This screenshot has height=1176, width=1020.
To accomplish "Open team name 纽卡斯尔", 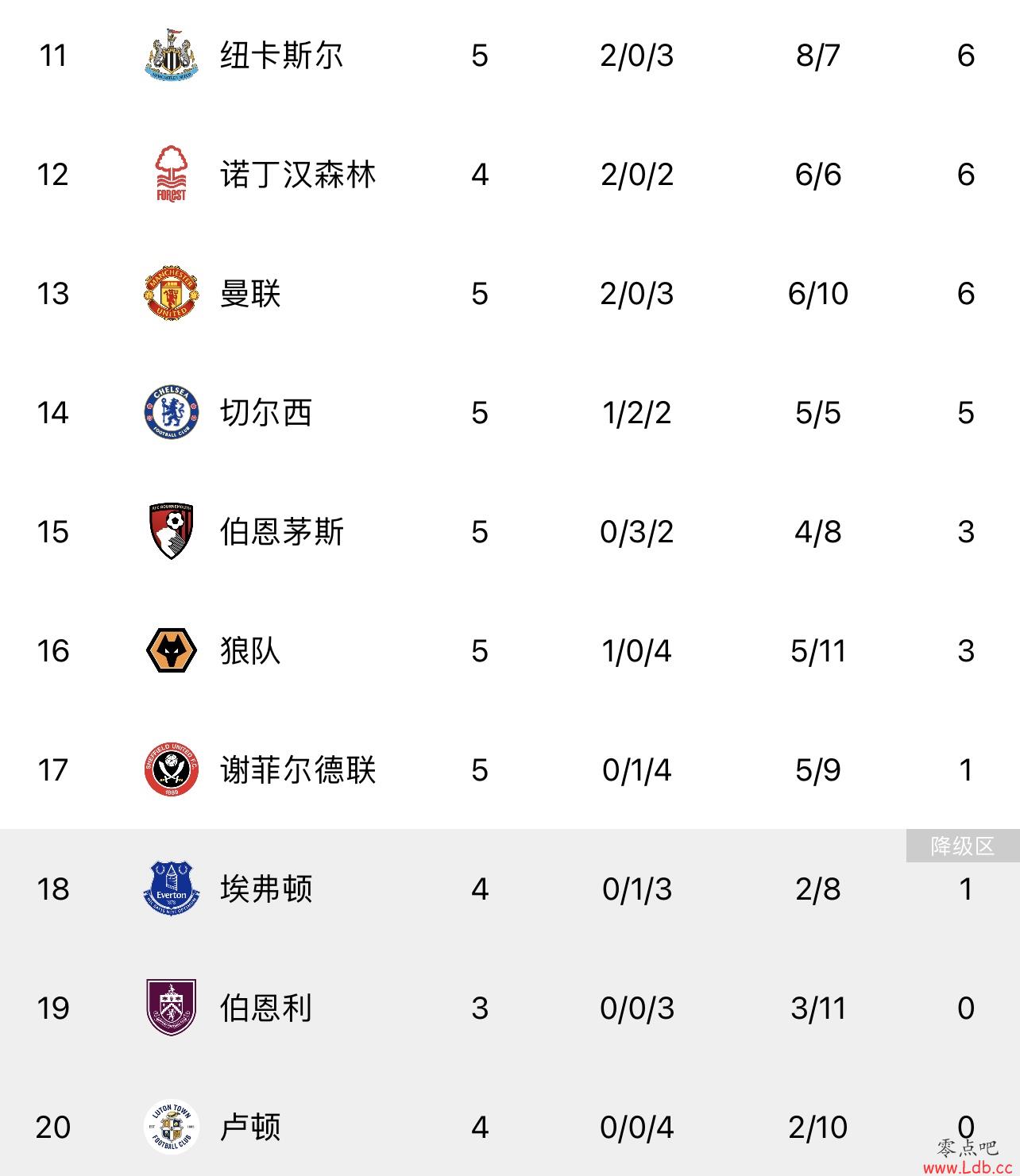I will (282, 56).
